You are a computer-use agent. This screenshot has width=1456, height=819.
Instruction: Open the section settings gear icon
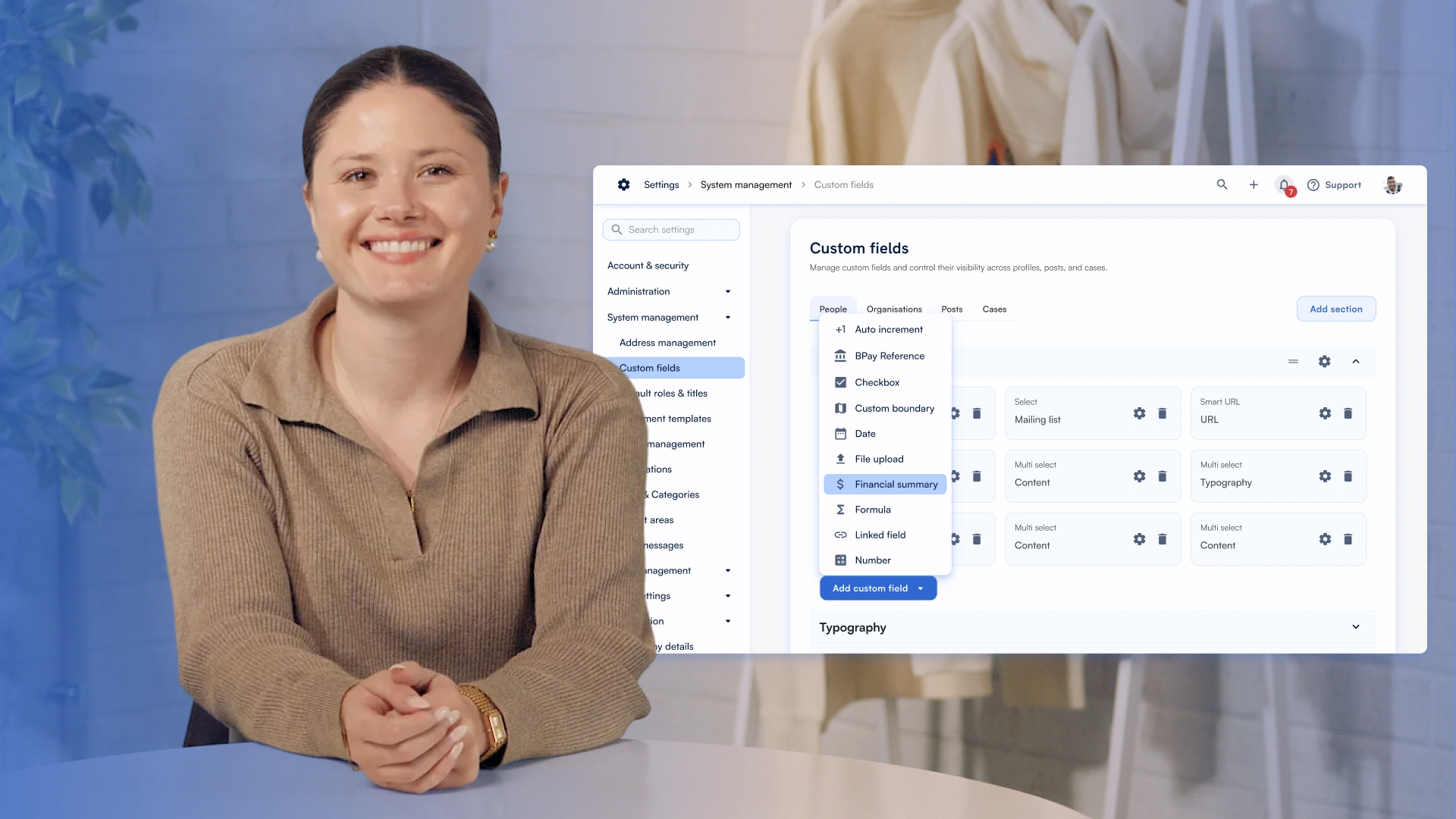[x=1324, y=362]
